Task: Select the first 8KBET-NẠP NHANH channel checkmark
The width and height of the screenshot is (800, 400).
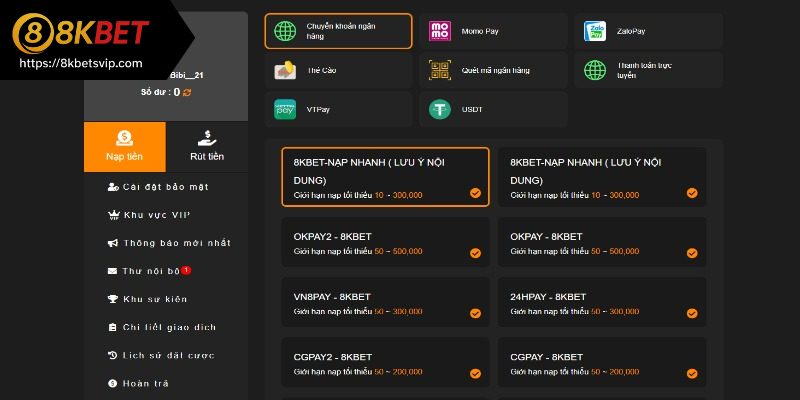Action: (x=476, y=193)
